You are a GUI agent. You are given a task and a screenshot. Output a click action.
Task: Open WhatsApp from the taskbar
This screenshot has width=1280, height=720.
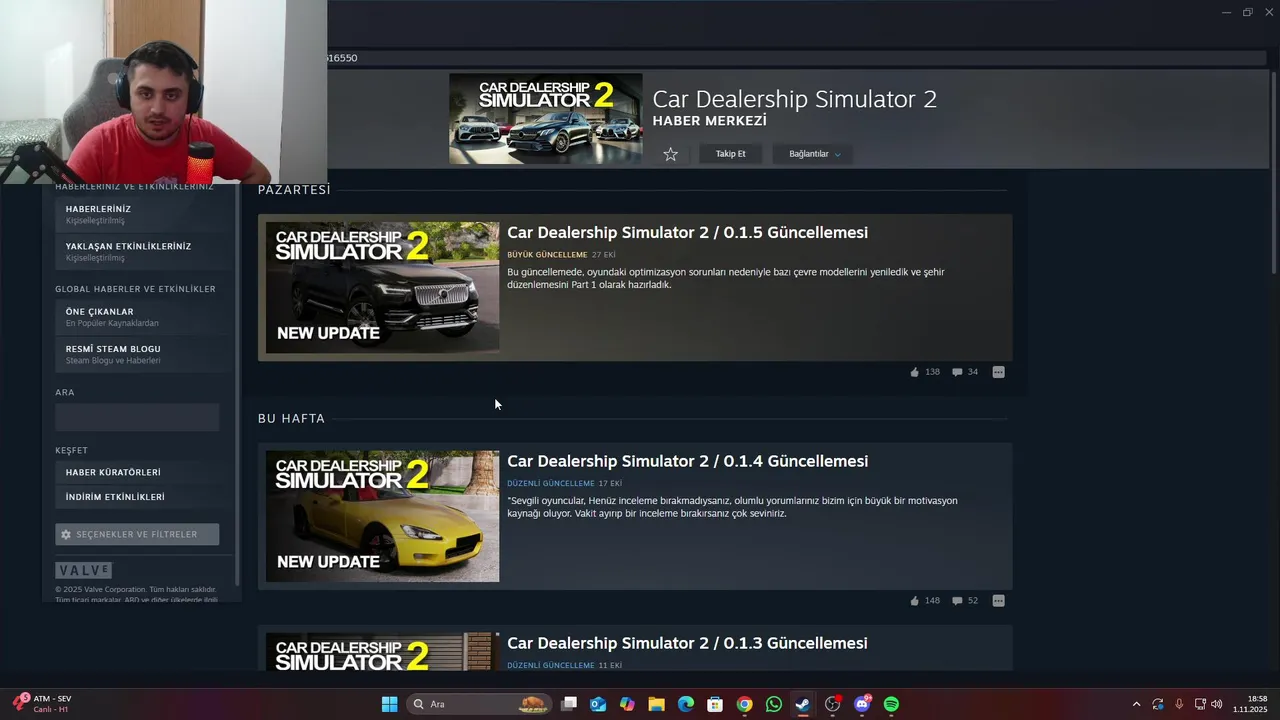click(774, 704)
